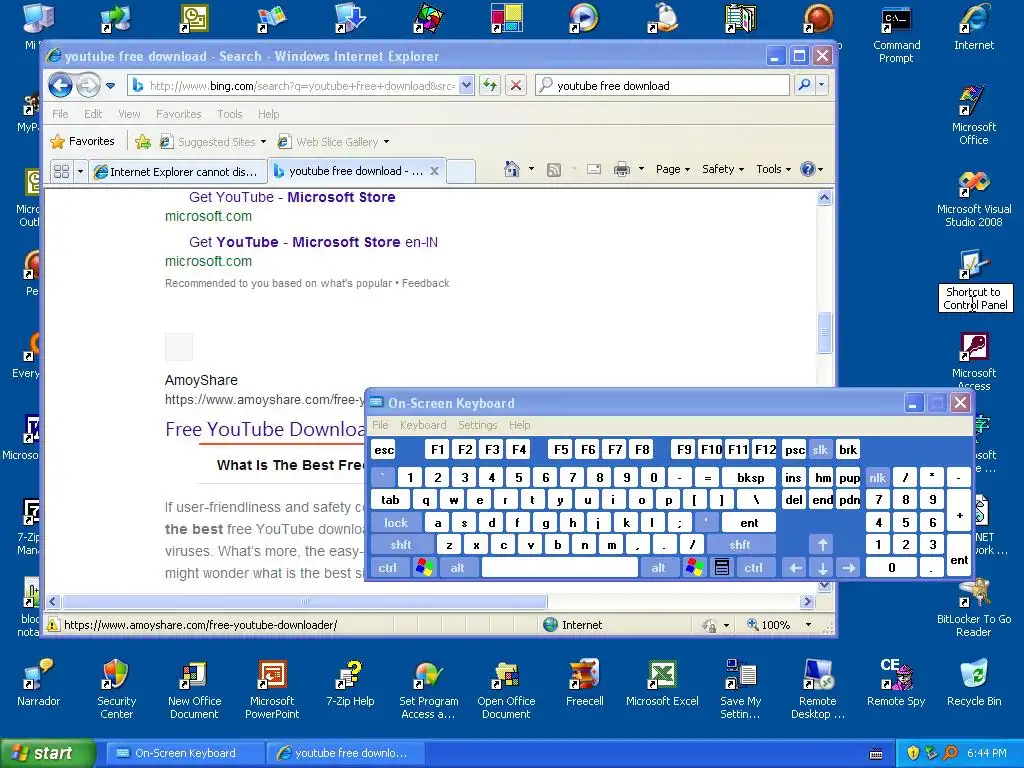Select 7-Zip Help desktop icon

tap(350, 684)
